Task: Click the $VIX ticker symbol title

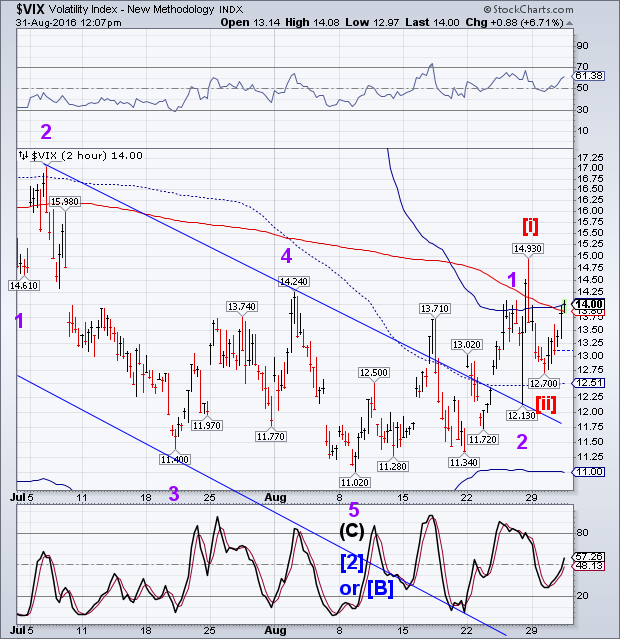Action: 30,9
